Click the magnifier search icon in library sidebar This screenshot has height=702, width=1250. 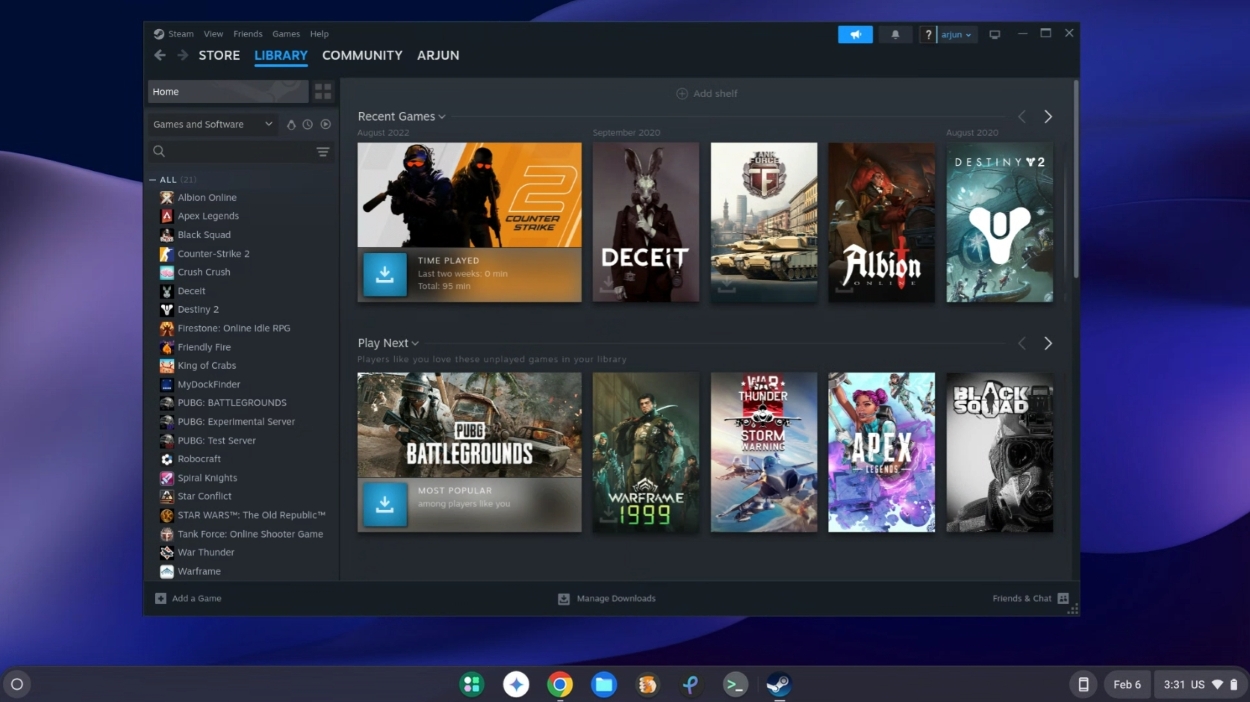coord(159,152)
